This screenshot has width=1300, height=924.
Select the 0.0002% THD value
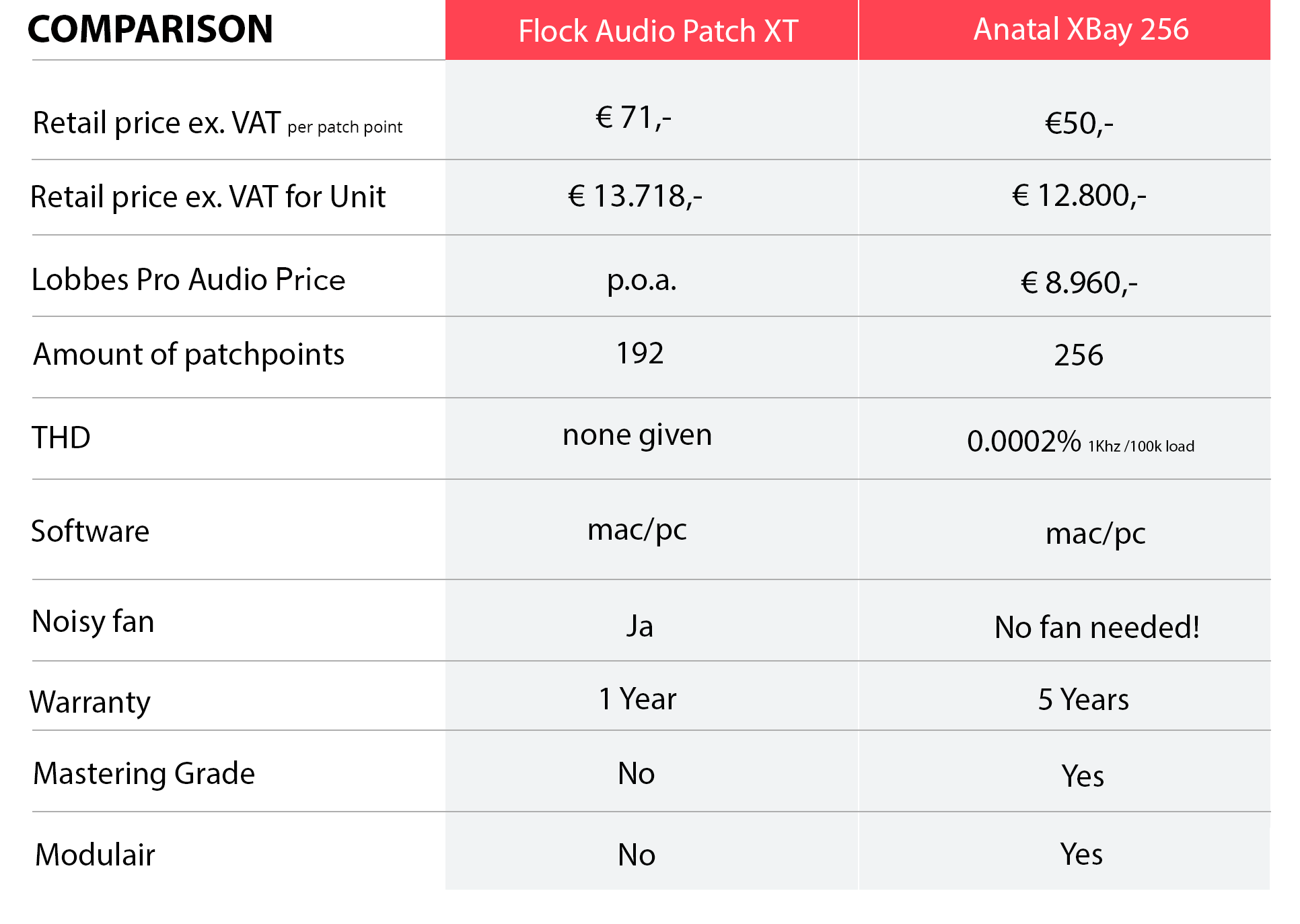(1023, 441)
